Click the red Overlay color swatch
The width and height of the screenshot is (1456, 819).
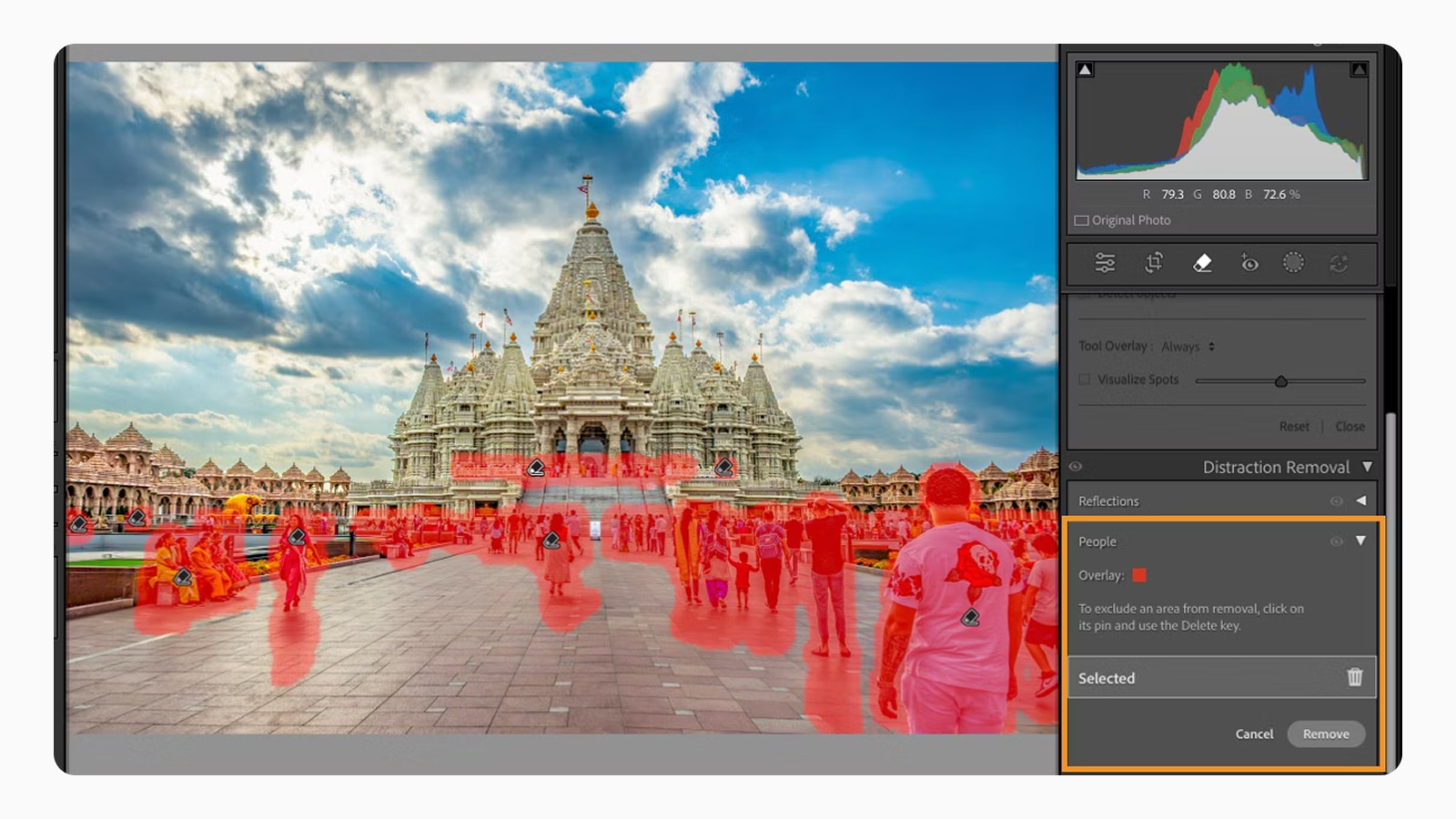click(1140, 575)
